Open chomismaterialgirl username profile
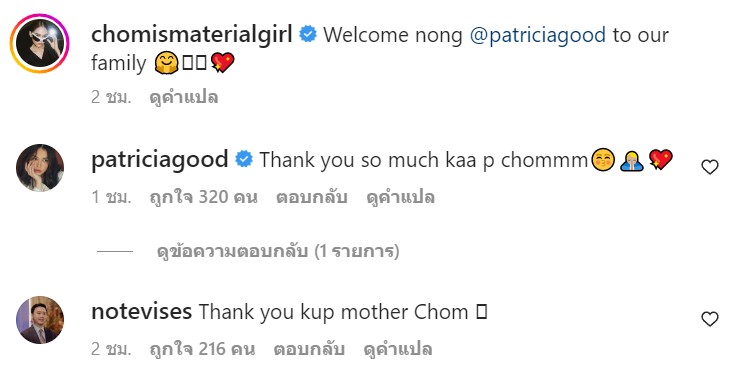Screen dimensions: 730x385 [192, 35]
